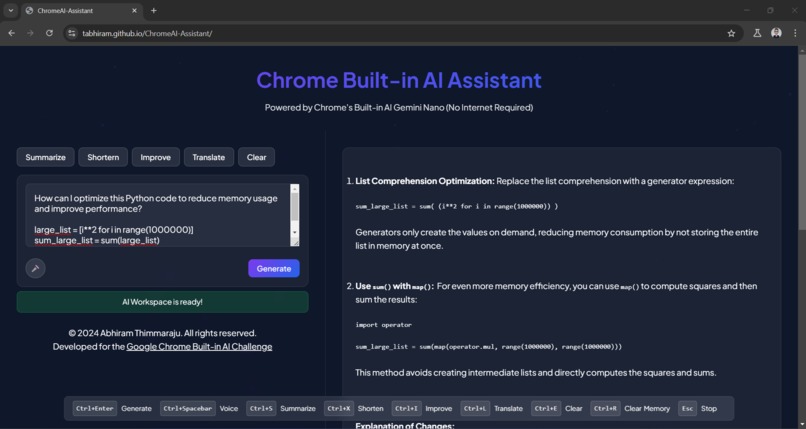Click the browser forward arrow
The height and width of the screenshot is (429, 806).
coord(30,33)
